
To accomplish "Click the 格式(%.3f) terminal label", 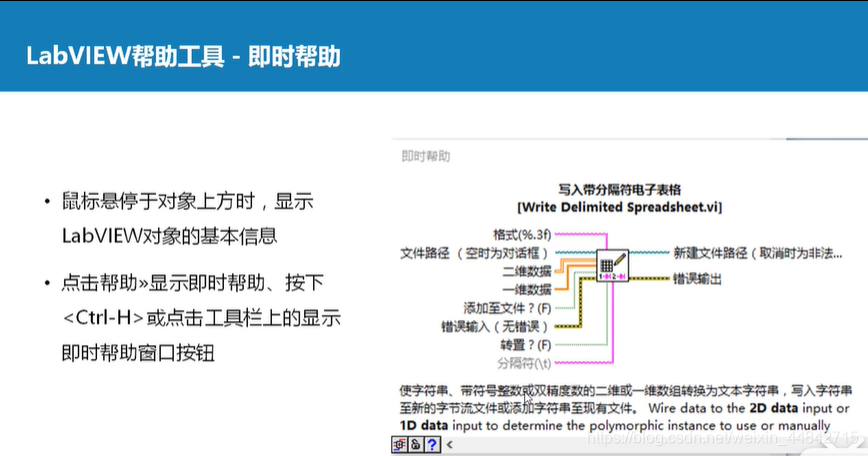I will pyautogui.click(x=522, y=235).
